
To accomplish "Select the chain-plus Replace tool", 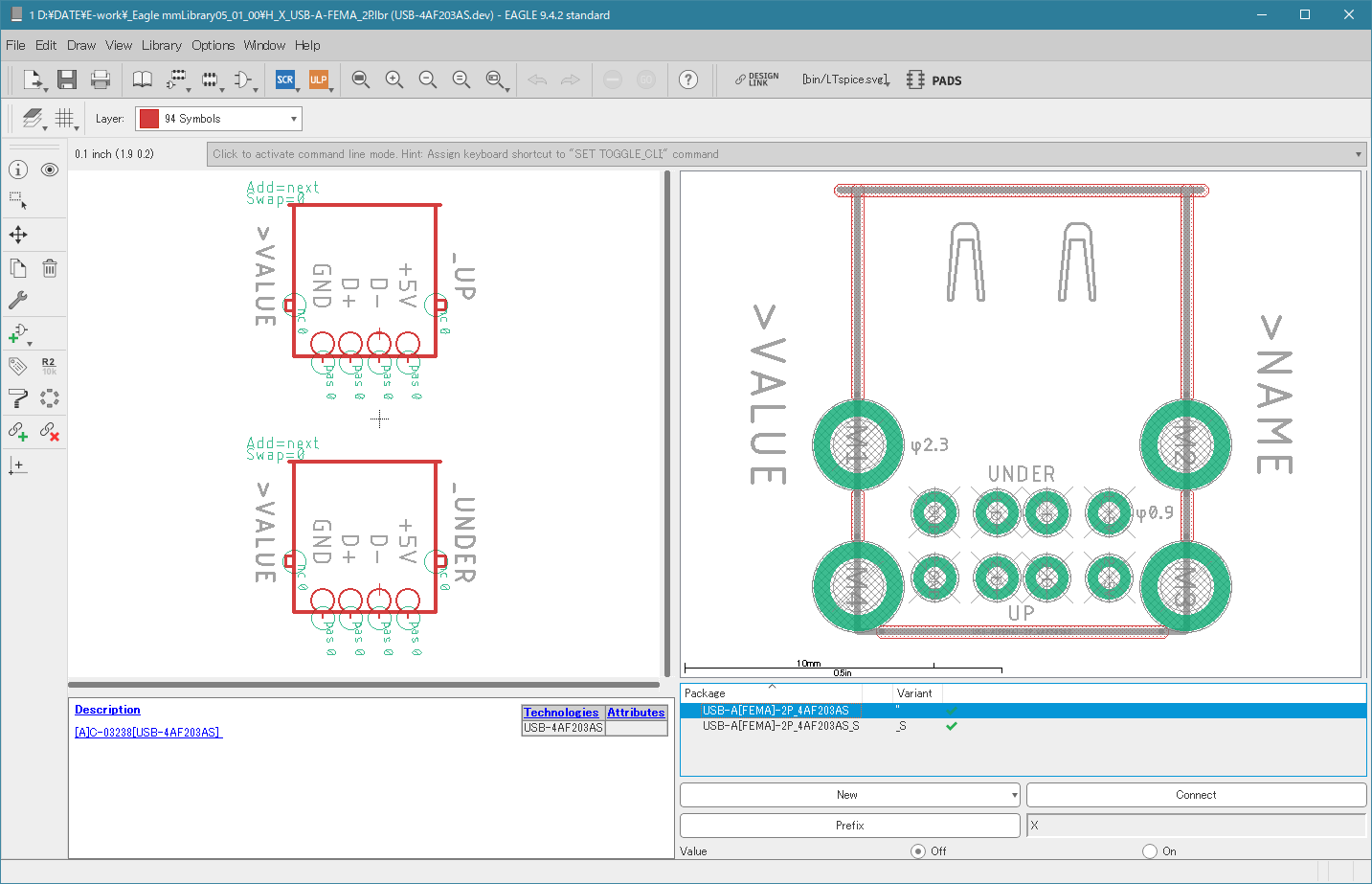I will [x=18, y=432].
